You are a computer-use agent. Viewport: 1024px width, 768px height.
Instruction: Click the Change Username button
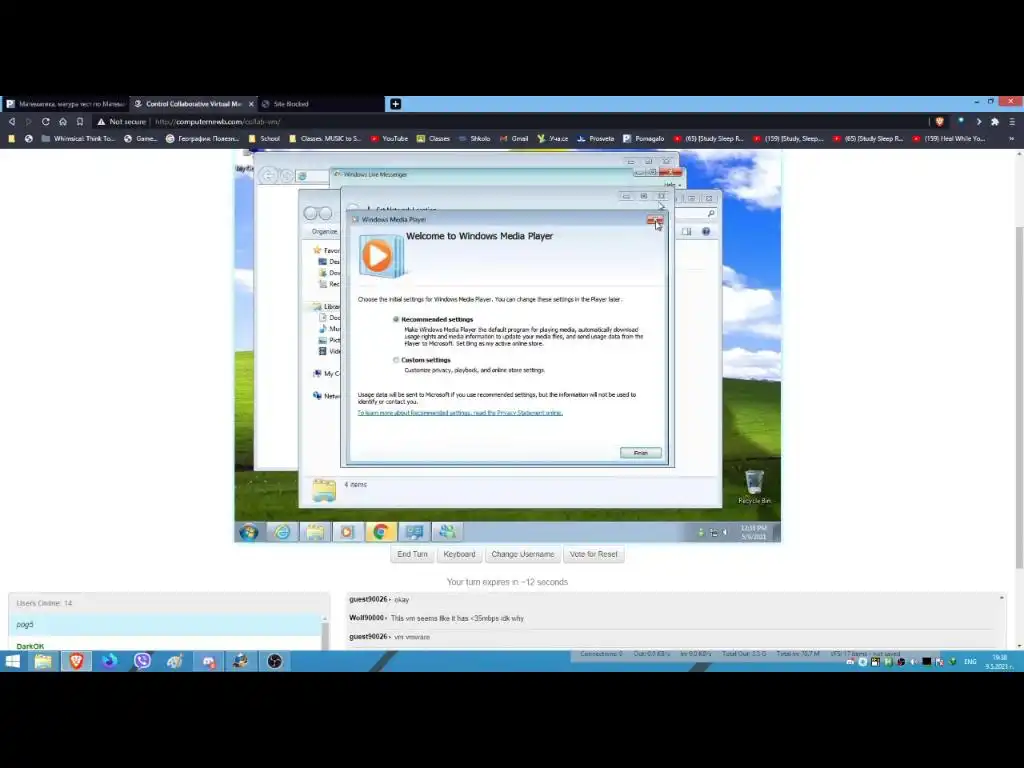point(522,554)
